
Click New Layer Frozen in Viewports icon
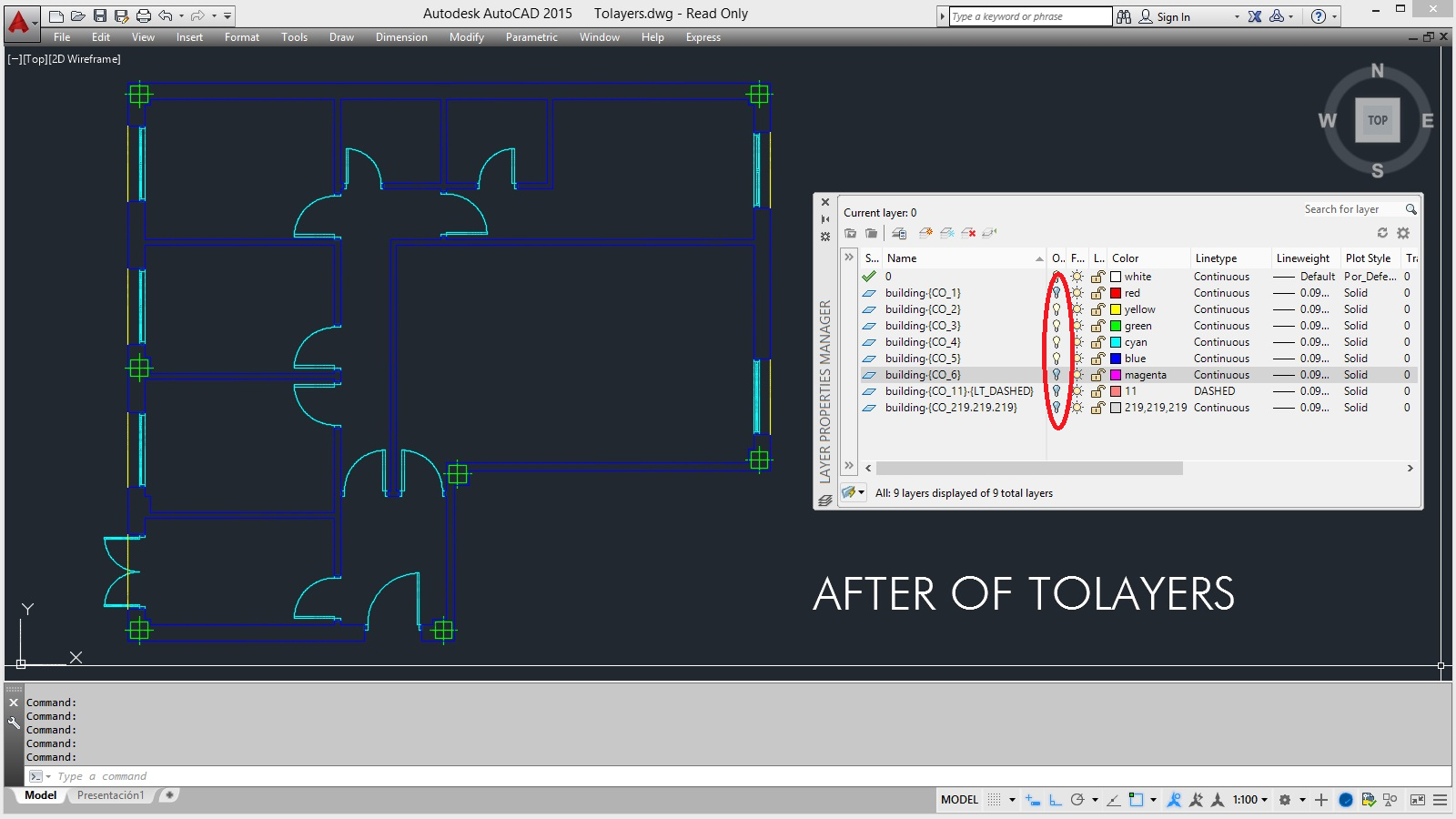click(947, 233)
